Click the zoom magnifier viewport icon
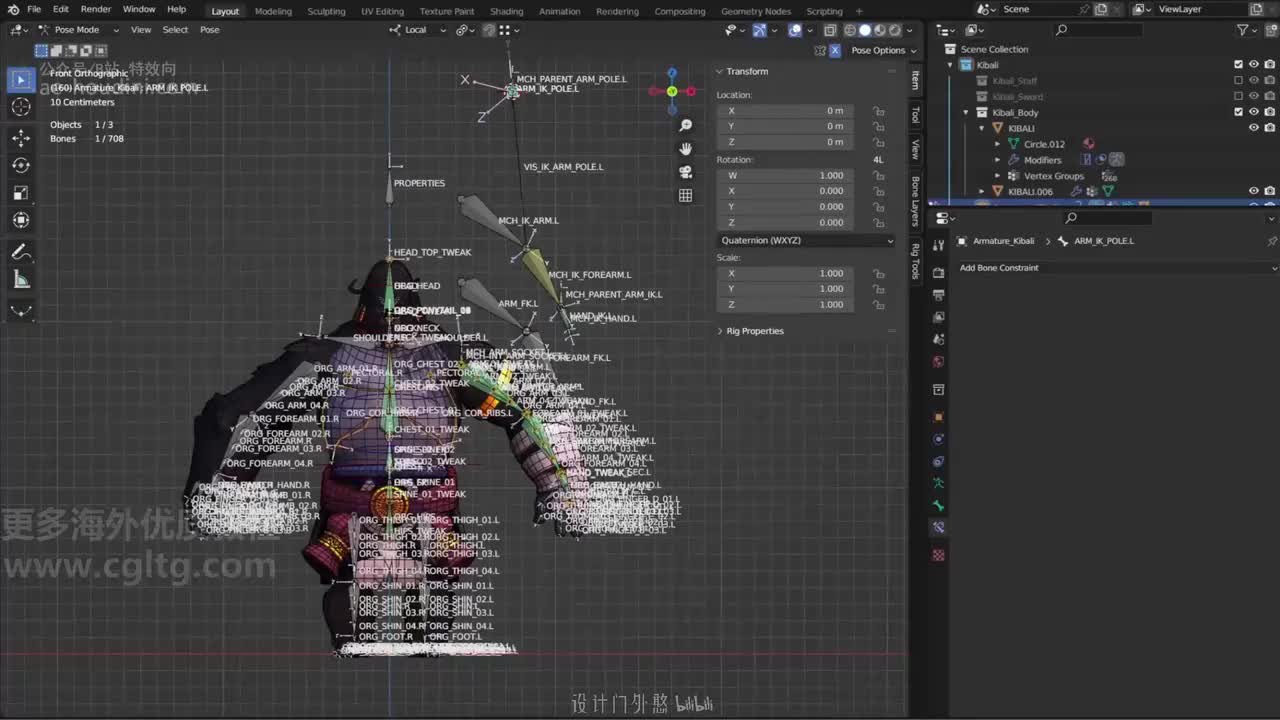The height and width of the screenshot is (720, 1280). 685,125
